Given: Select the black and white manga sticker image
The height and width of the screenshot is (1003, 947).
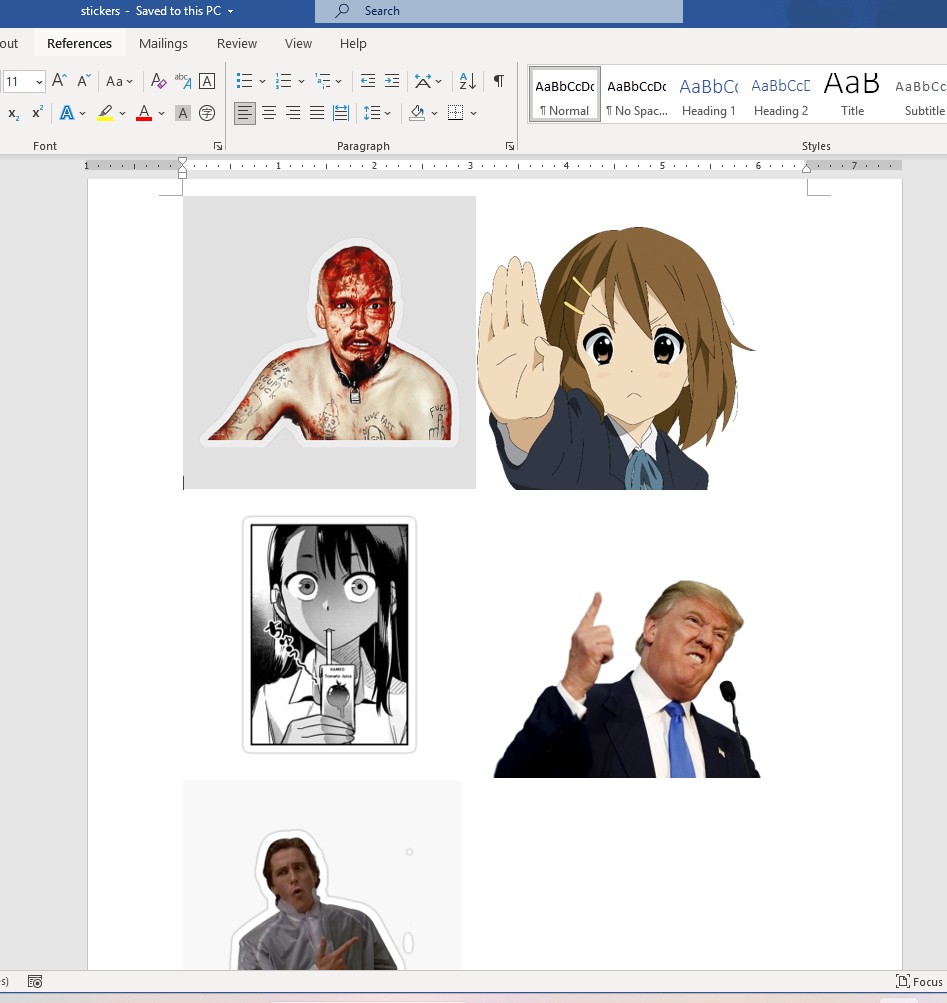Looking at the screenshot, I should click(330, 635).
